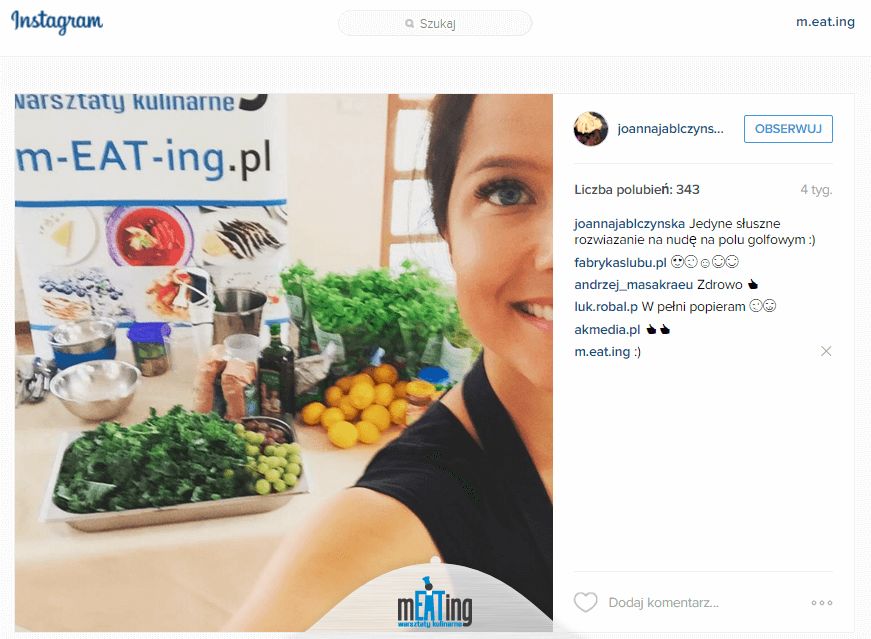Viewport: 871px width, 639px height.
Task: Open m.eat.ing commenter profile in comments
Action: click(602, 352)
